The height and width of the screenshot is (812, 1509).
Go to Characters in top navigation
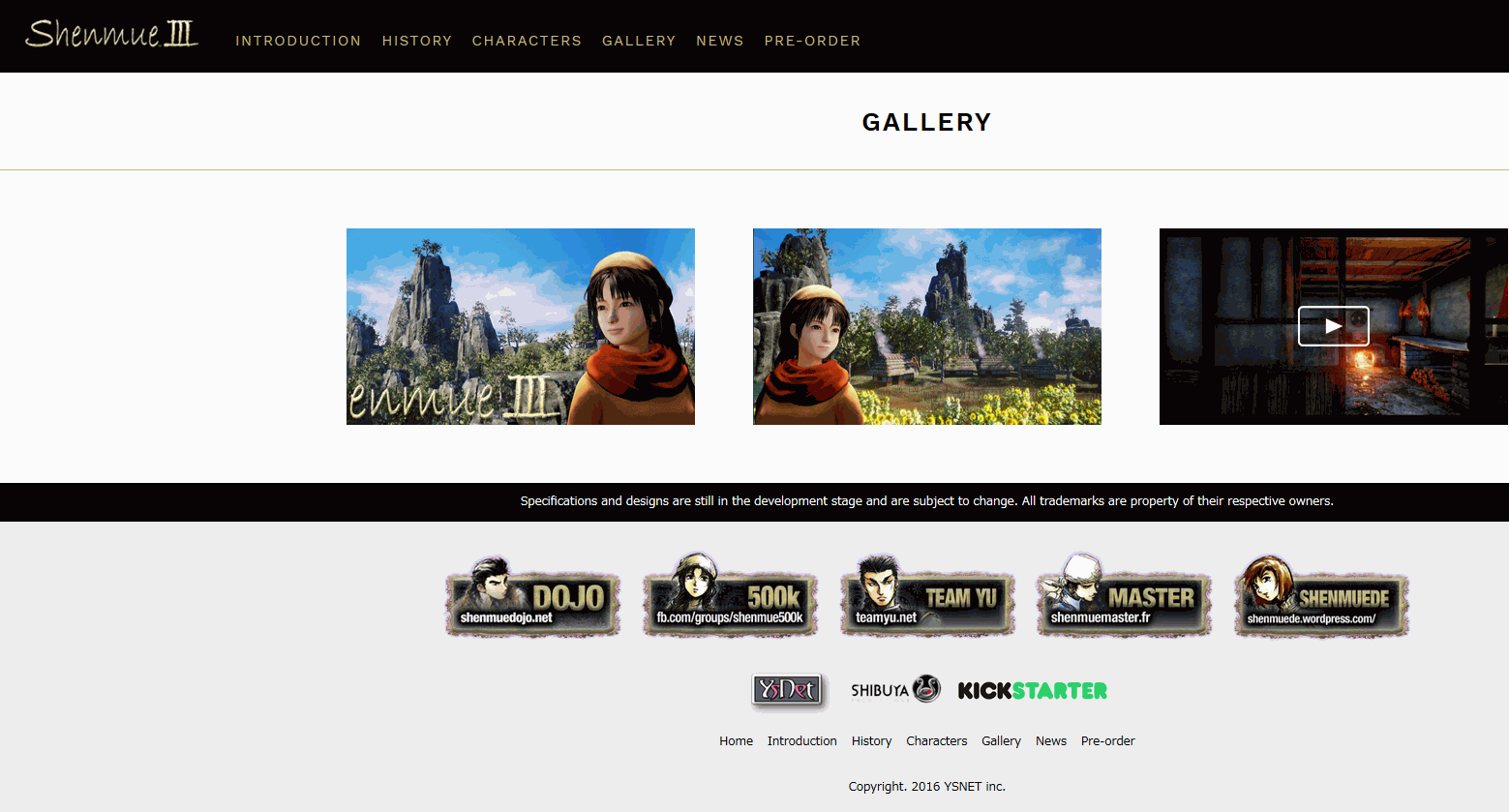click(527, 41)
